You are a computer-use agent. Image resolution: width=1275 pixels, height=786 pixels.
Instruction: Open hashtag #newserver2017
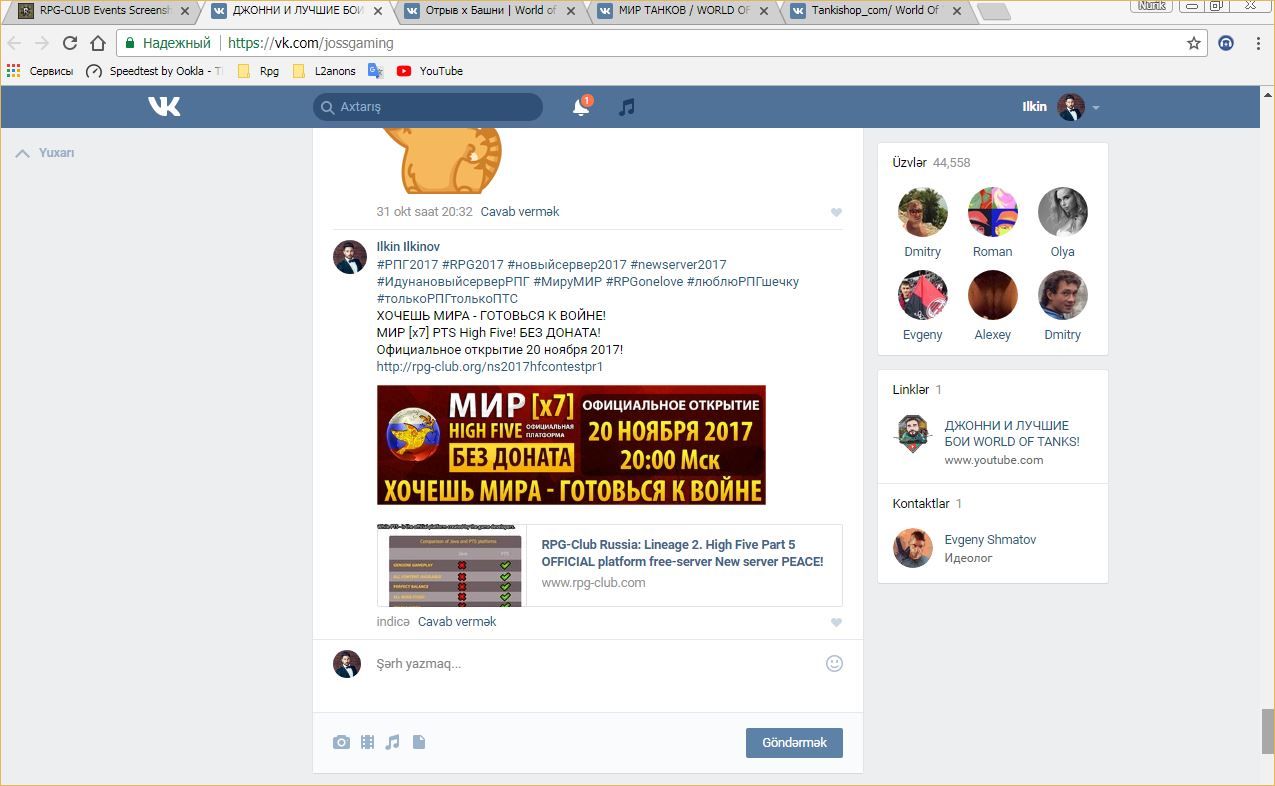point(678,265)
